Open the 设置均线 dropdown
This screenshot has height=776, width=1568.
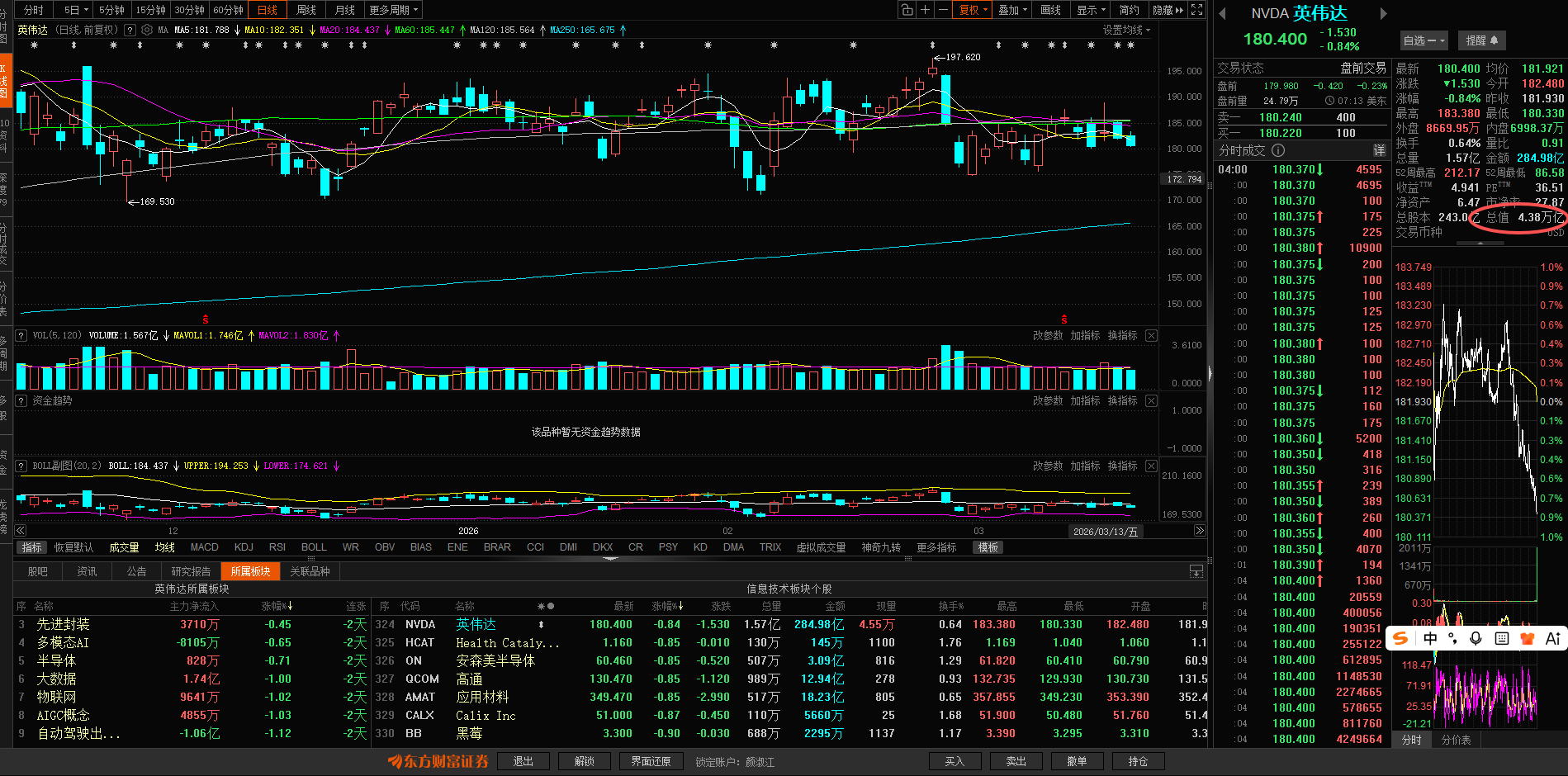(1126, 30)
